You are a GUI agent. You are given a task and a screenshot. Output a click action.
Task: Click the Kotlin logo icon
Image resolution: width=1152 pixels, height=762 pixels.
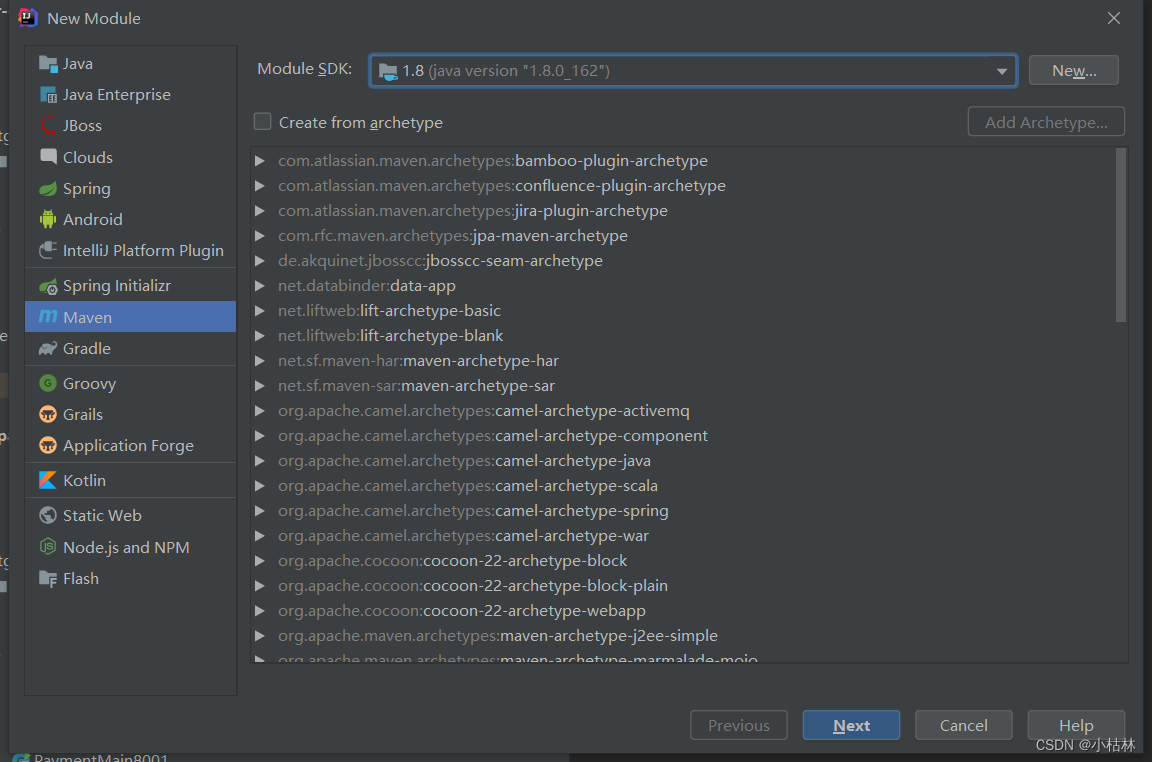tap(47, 480)
